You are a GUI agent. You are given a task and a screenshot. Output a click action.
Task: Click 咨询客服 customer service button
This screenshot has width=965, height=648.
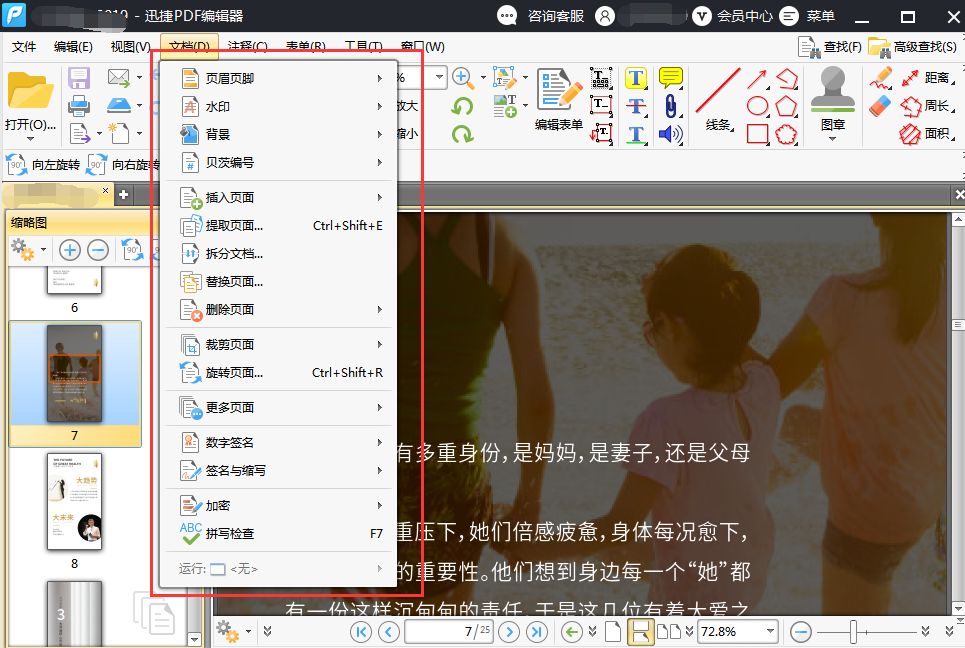point(541,16)
